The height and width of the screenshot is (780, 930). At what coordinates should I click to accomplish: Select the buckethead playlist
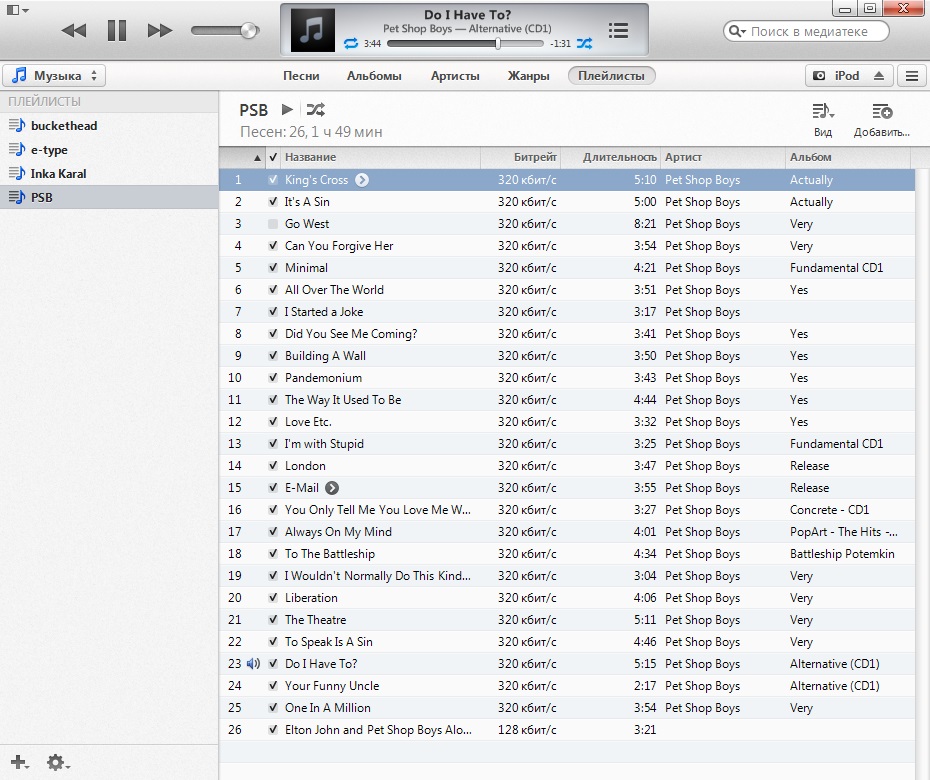tap(109, 126)
